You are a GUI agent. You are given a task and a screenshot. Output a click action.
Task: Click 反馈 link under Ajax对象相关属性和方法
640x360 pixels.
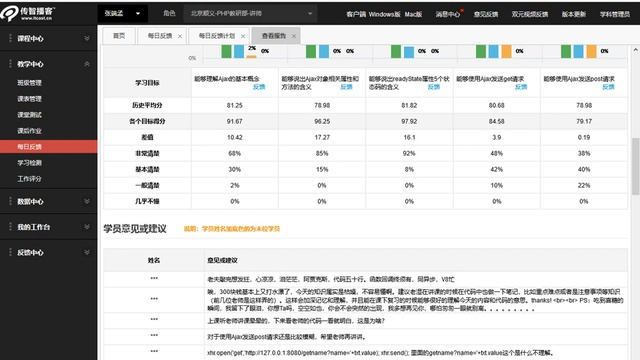[x=347, y=87]
